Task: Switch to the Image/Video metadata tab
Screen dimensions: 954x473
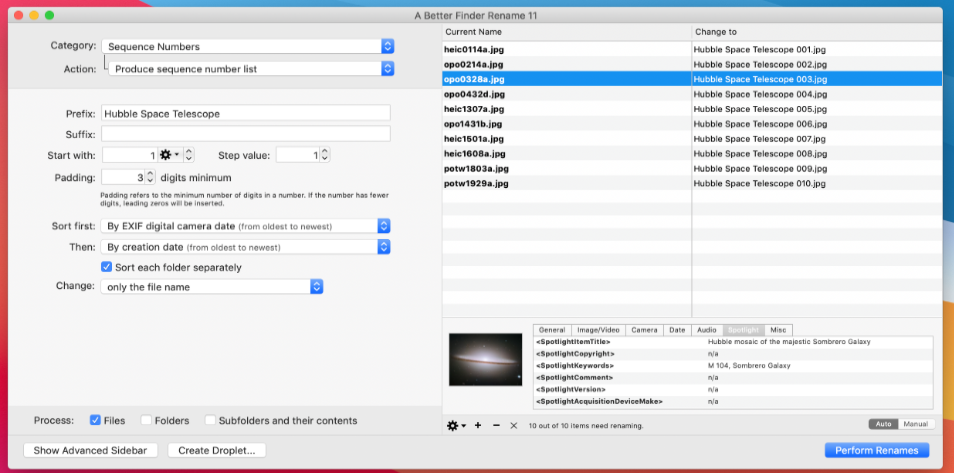Action: pyautogui.click(x=598, y=330)
